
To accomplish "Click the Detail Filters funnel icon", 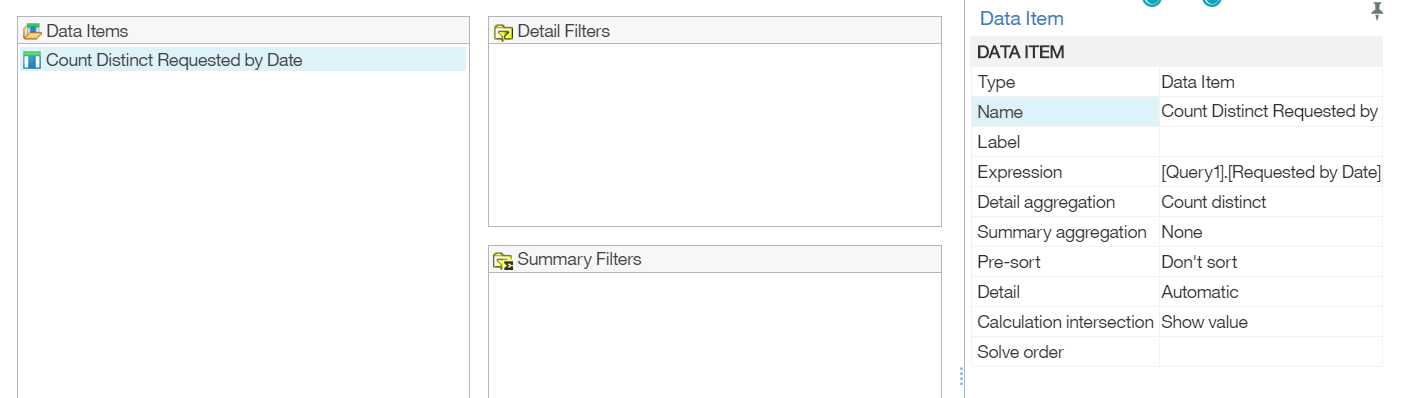I will pos(503,32).
